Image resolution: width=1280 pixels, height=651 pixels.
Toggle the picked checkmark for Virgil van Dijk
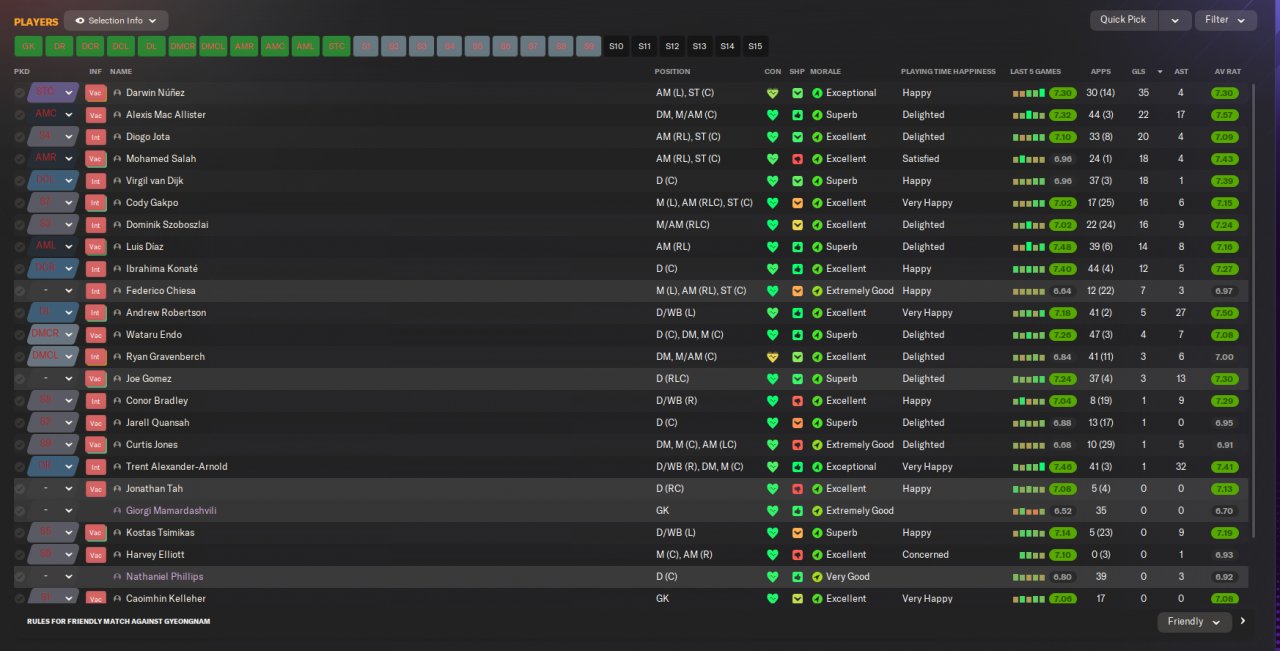pyautogui.click(x=19, y=181)
